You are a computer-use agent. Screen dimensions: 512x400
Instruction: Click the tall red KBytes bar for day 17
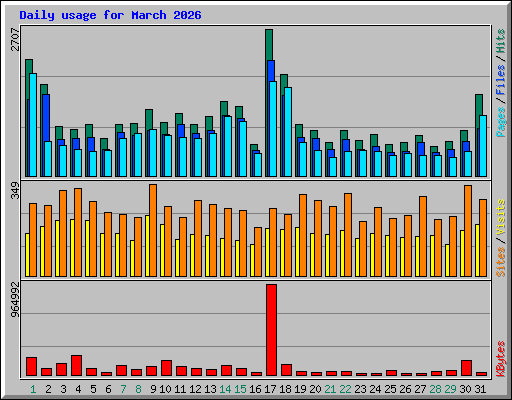point(271,330)
